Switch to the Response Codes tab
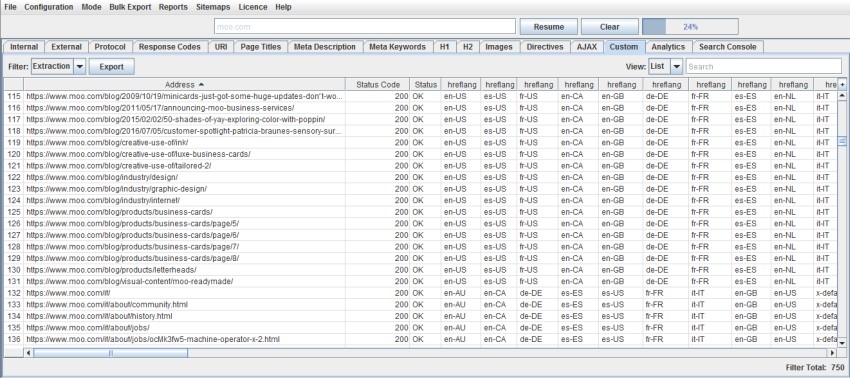Screen dimensions: 850x378 pos(170,47)
